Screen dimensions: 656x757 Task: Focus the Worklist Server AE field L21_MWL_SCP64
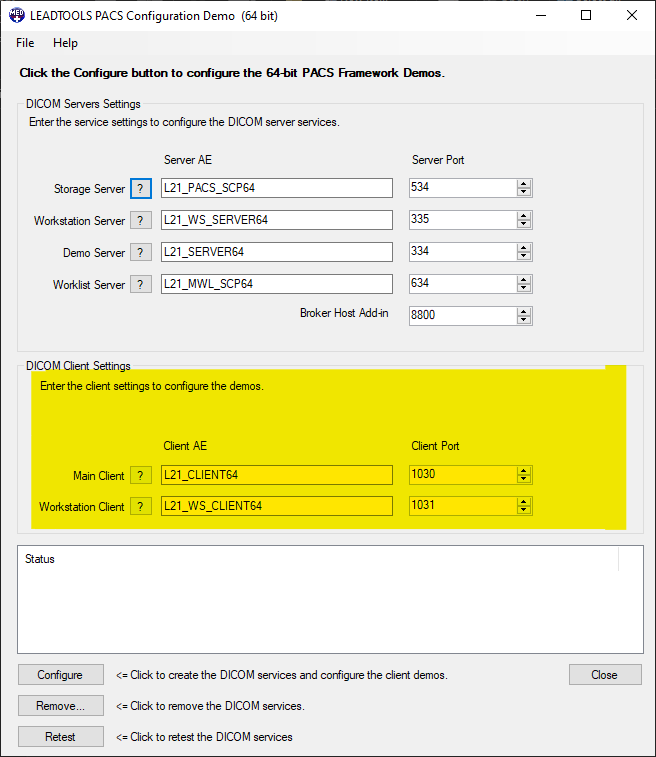277,284
